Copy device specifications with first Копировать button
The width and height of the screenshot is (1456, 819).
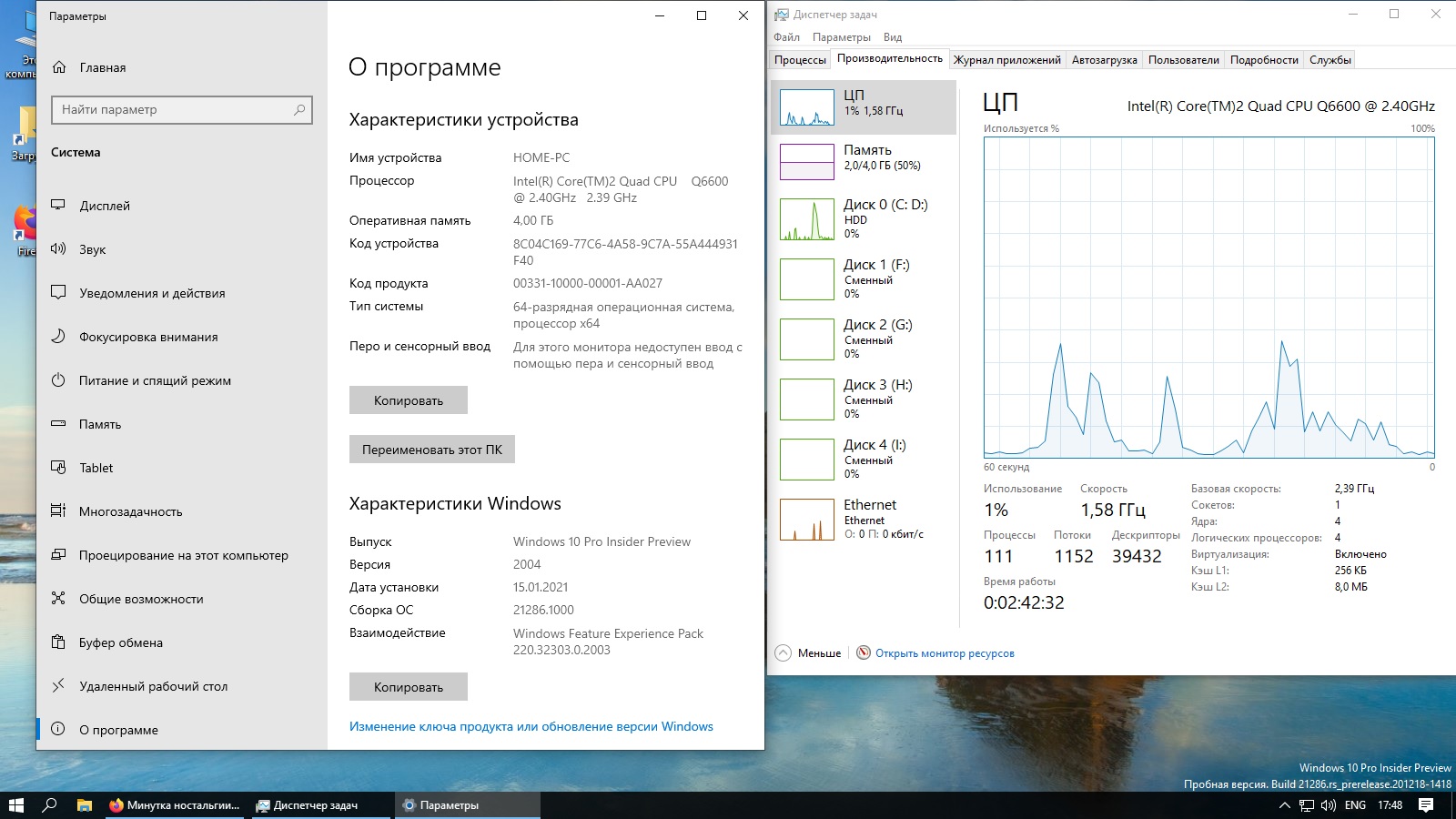(409, 400)
